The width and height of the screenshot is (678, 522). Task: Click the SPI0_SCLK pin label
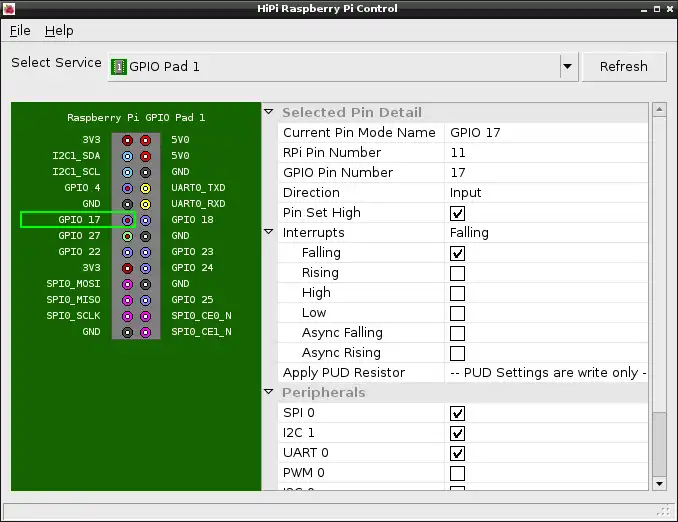(x=73, y=316)
